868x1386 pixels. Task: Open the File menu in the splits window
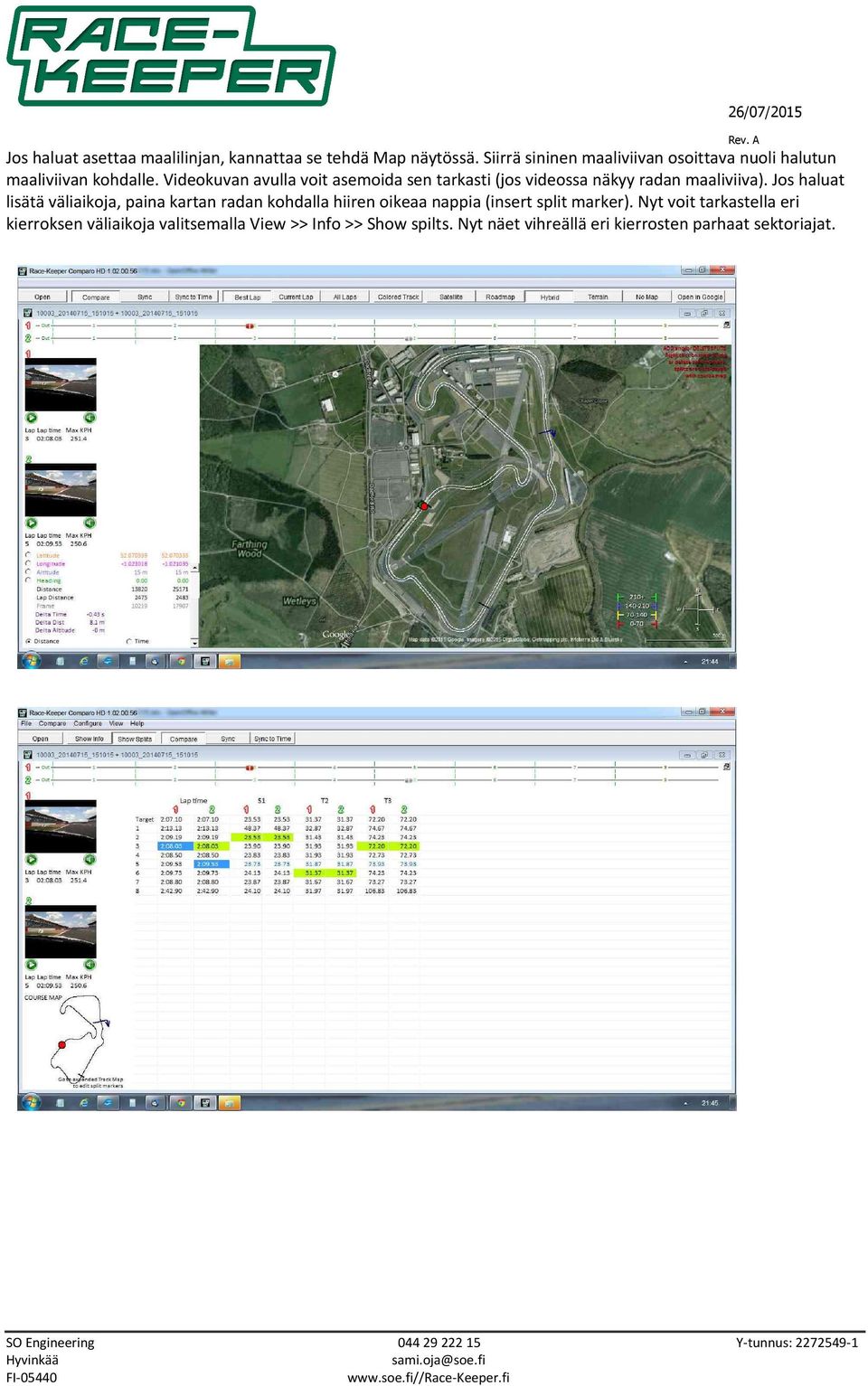26,723
